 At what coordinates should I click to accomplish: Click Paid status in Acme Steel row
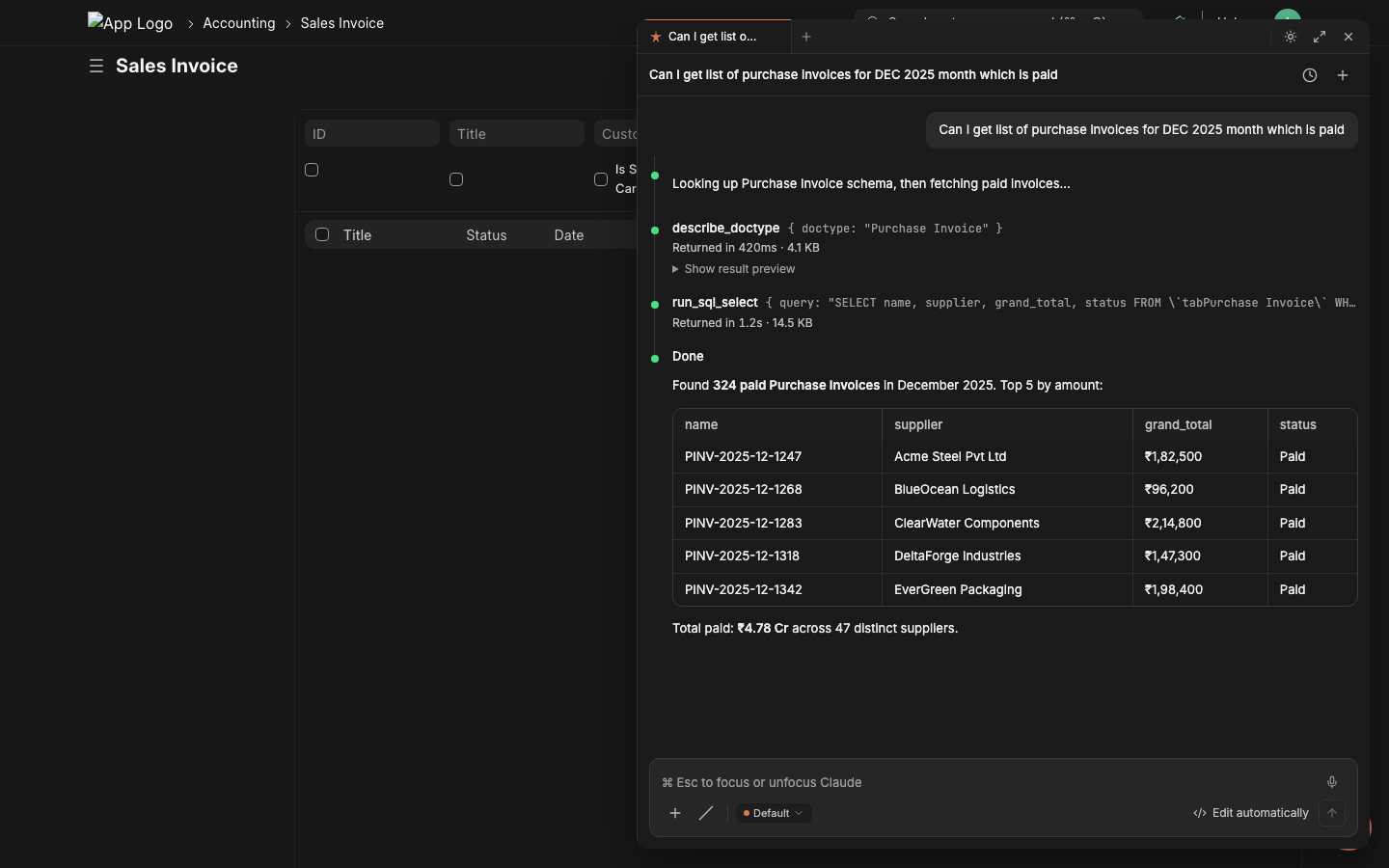pos(1312,457)
